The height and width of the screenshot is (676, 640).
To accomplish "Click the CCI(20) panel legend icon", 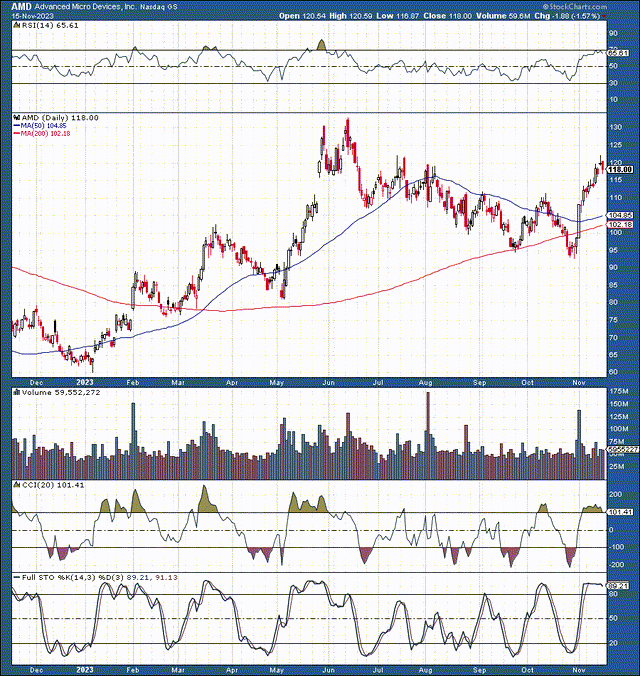I will 17,485.
